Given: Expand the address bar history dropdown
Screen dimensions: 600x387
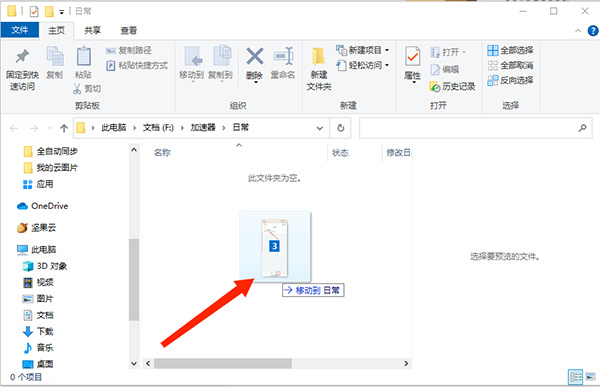Looking at the screenshot, I should [320, 128].
